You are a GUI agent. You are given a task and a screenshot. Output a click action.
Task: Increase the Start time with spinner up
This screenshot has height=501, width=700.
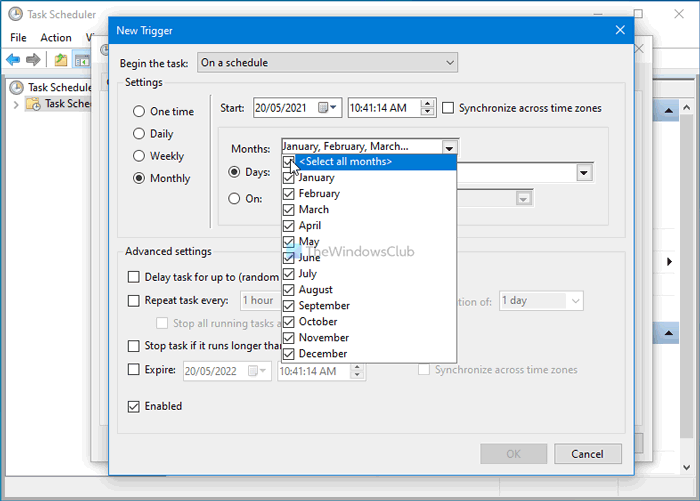coord(427,104)
